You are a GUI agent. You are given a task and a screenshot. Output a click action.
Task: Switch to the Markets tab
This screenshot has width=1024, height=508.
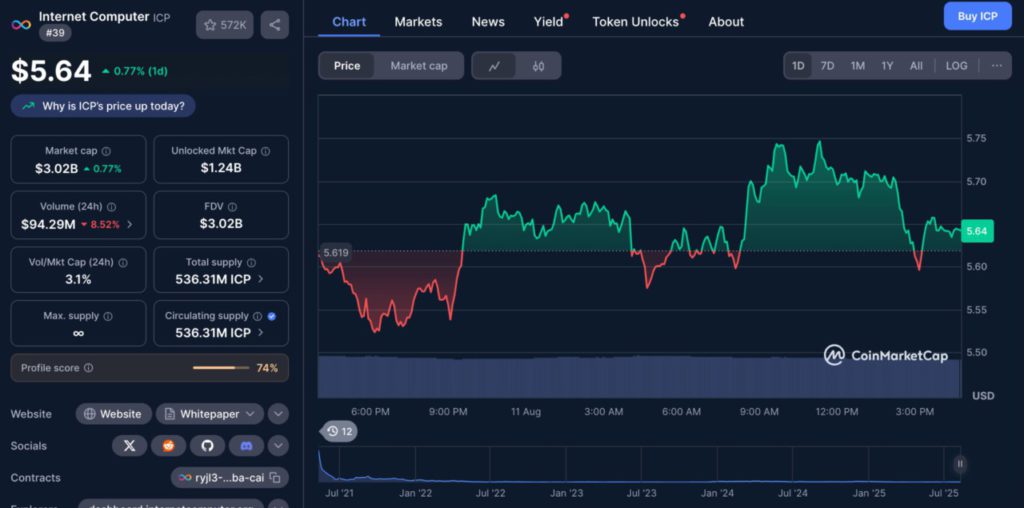point(418,22)
